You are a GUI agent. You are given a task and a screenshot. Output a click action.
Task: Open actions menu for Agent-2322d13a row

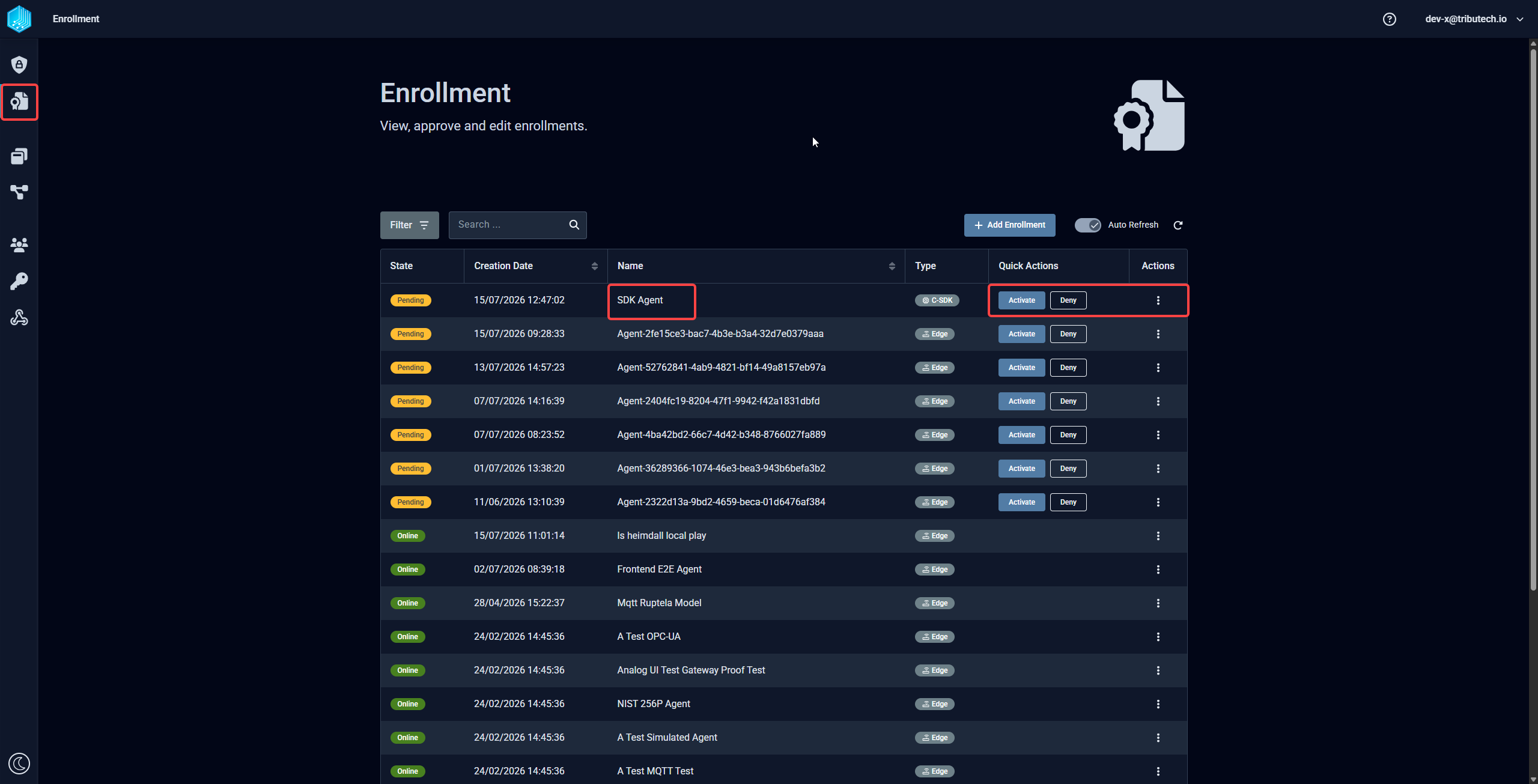click(x=1158, y=502)
